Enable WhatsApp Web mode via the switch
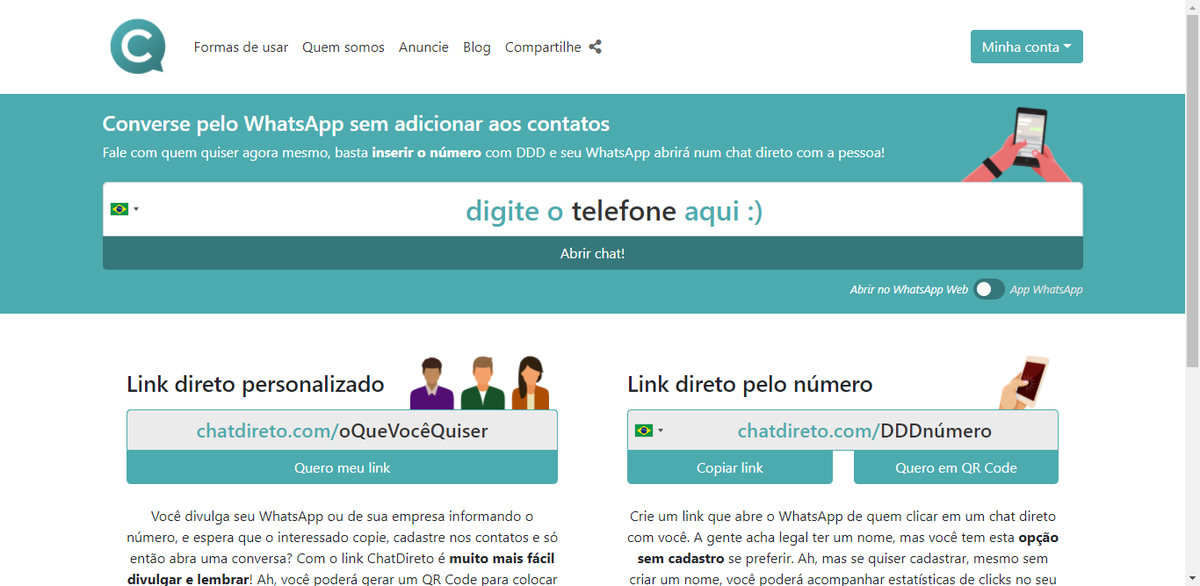This screenshot has width=1200, height=586. pyautogui.click(x=988, y=288)
